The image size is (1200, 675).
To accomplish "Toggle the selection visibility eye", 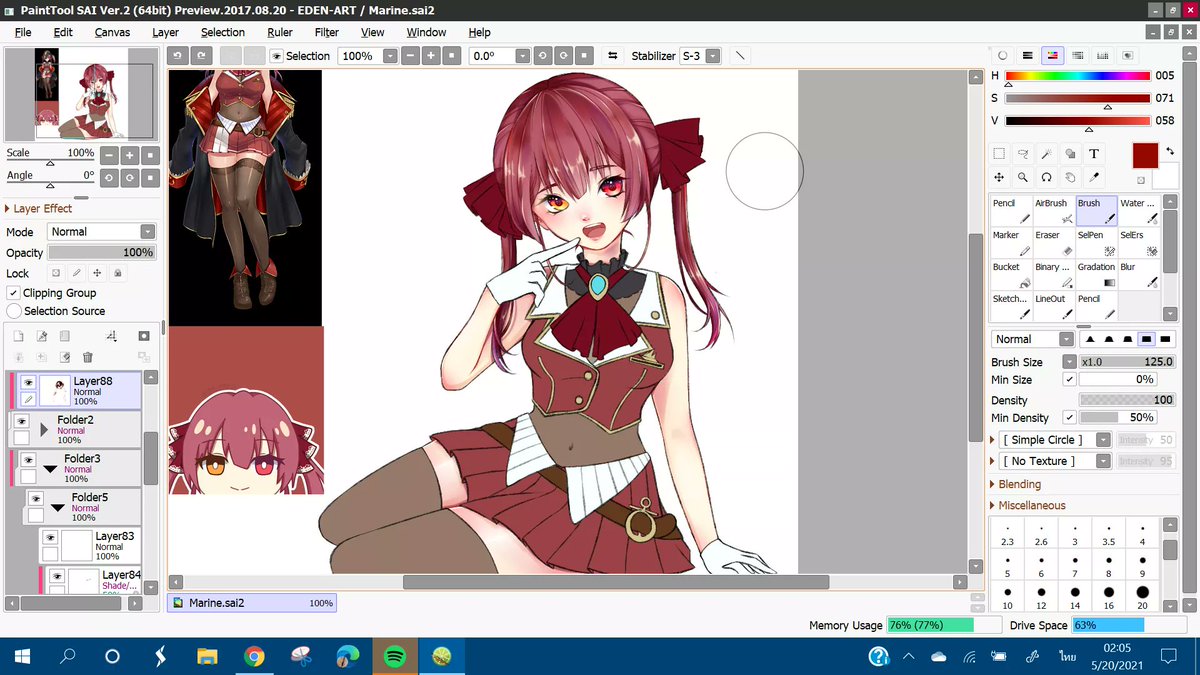I will click(x=277, y=56).
